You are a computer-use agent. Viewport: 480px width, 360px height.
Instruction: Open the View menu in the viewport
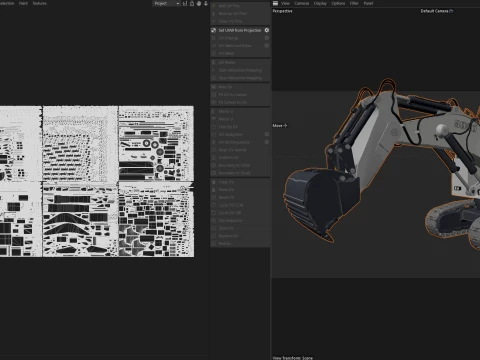[285, 3]
